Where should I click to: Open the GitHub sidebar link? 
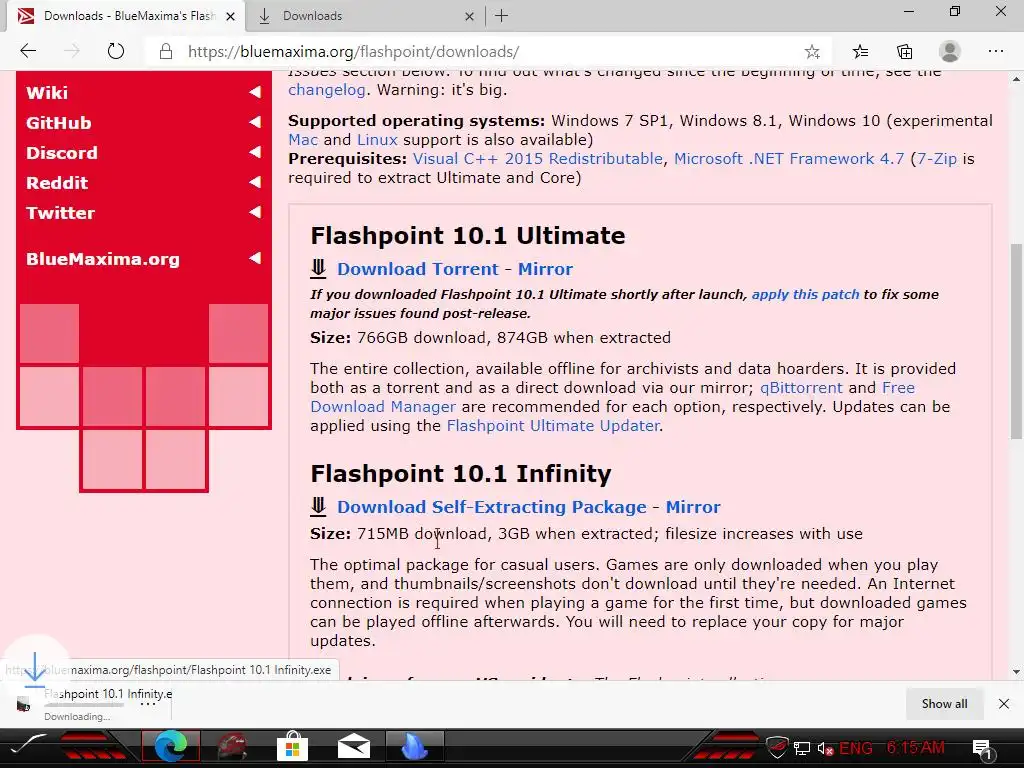coord(59,123)
